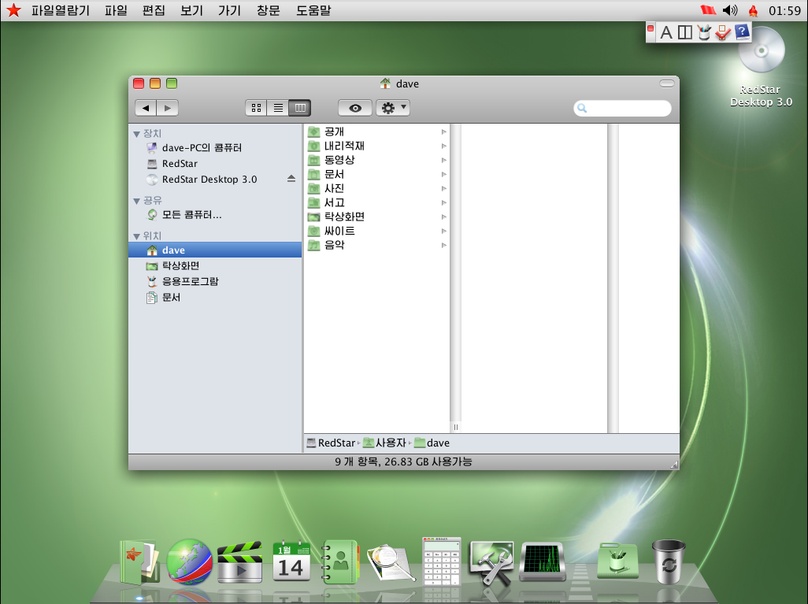Click RedStar in the path bar
The width and height of the screenshot is (808, 604).
click(x=331, y=443)
